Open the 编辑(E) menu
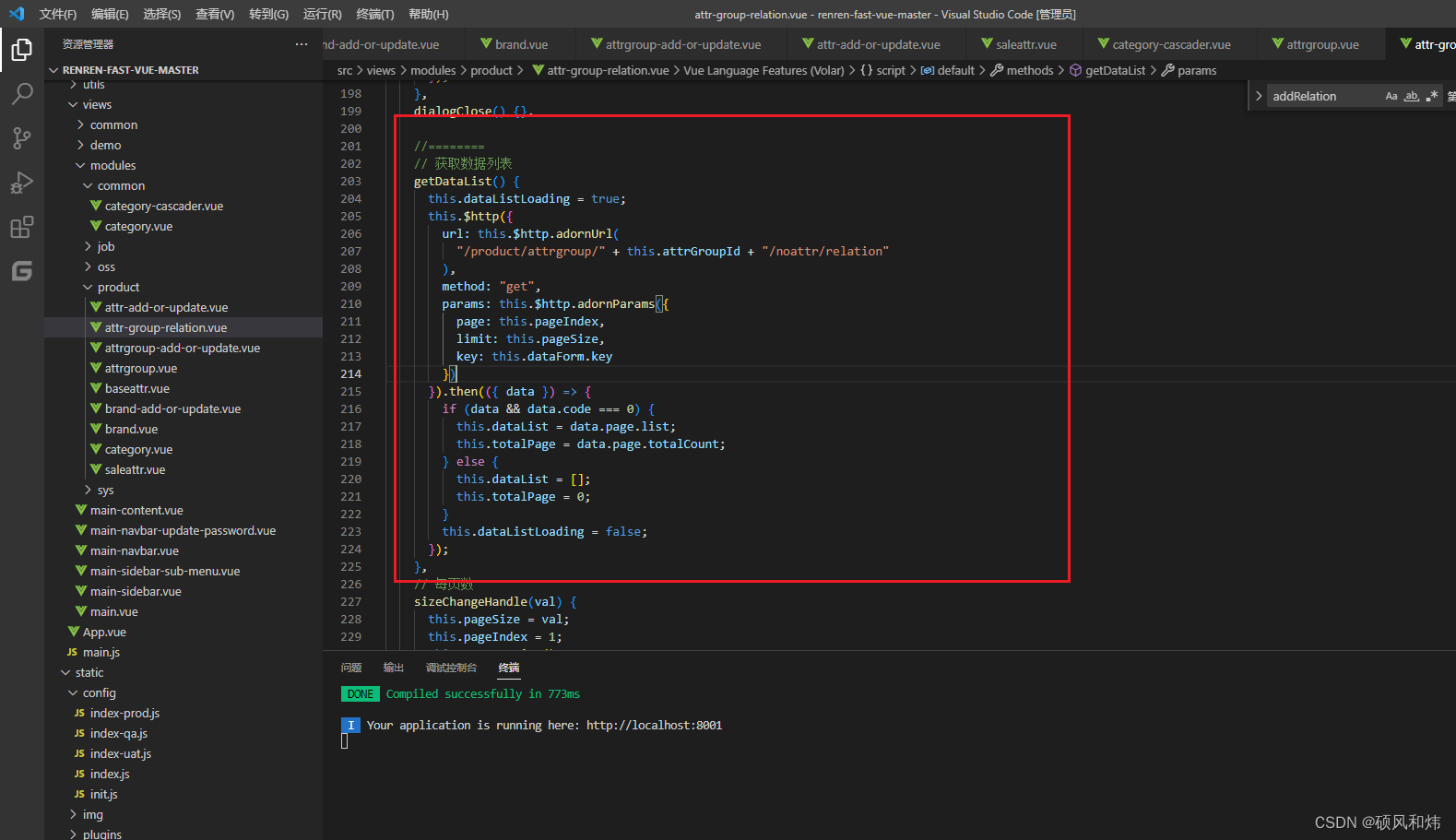Screen dimensions: 1456x840 [x=110, y=14]
